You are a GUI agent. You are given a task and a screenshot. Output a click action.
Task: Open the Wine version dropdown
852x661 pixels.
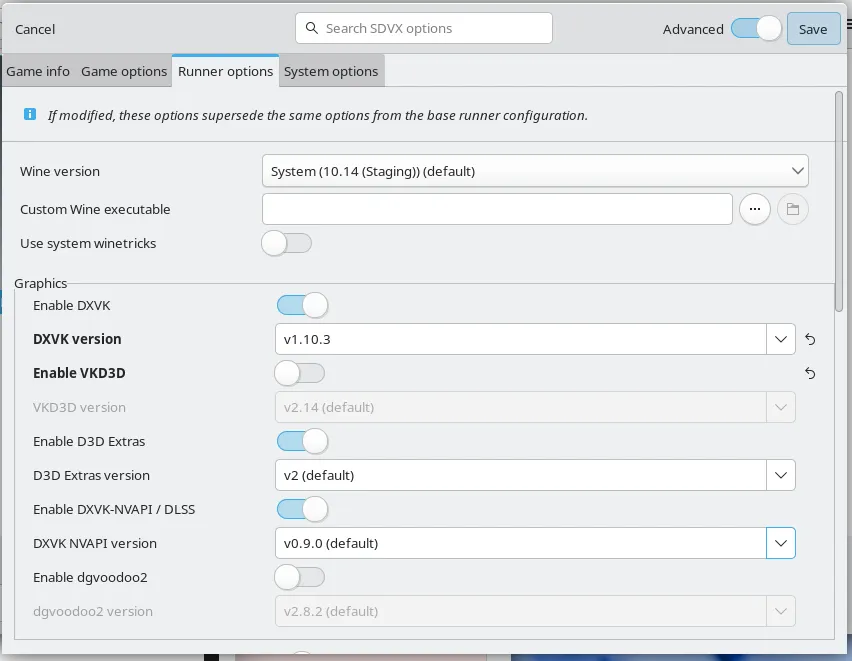[x=535, y=171]
